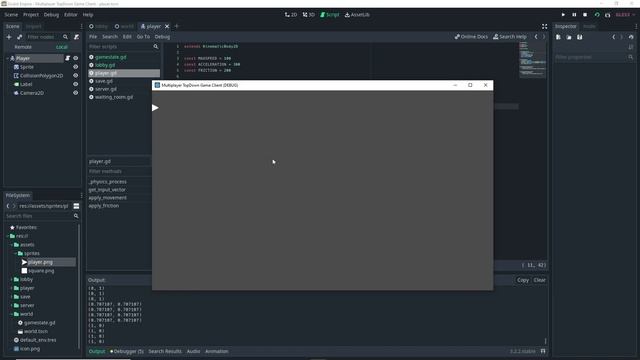Click the bottom panel expand icon

(543, 351)
